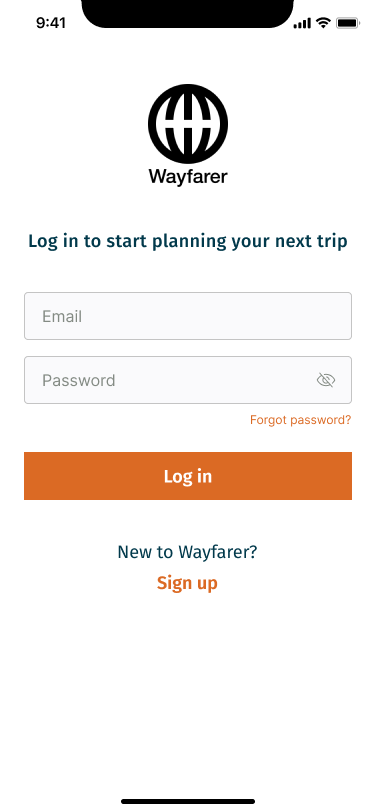Tap the cellular signal bars icon
Viewport: 375px width, 812px height.
(x=302, y=23)
